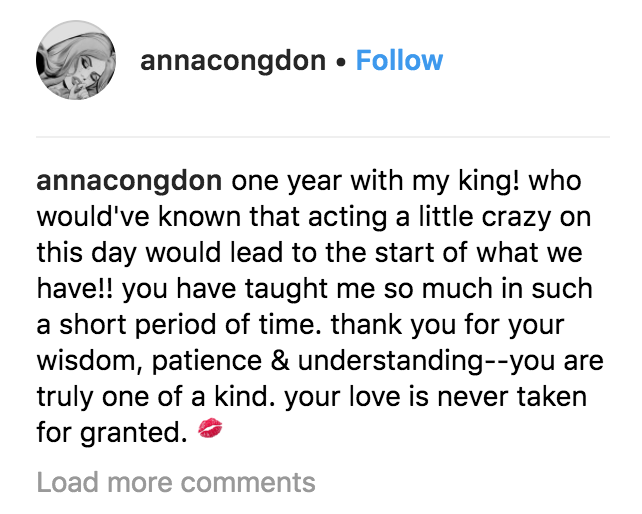Screen dimensions: 642x514
Task: Load more comments on the post
Action: pyautogui.click(x=176, y=483)
